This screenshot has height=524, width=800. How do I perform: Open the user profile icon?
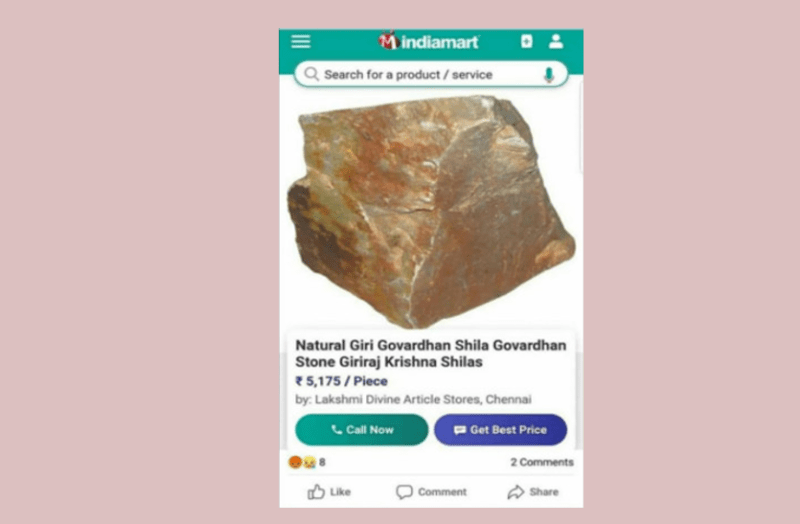click(x=556, y=41)
